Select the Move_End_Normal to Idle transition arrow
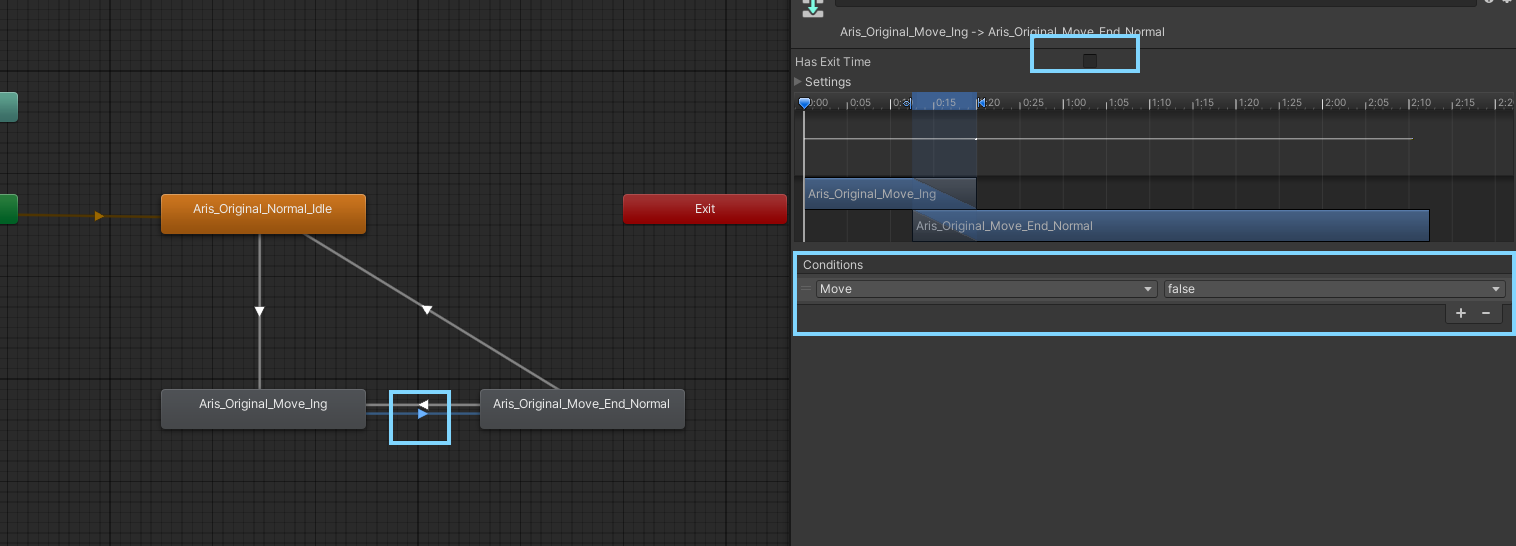The height and width of the screenshot is (546, 1516). (x=426, y=310)
